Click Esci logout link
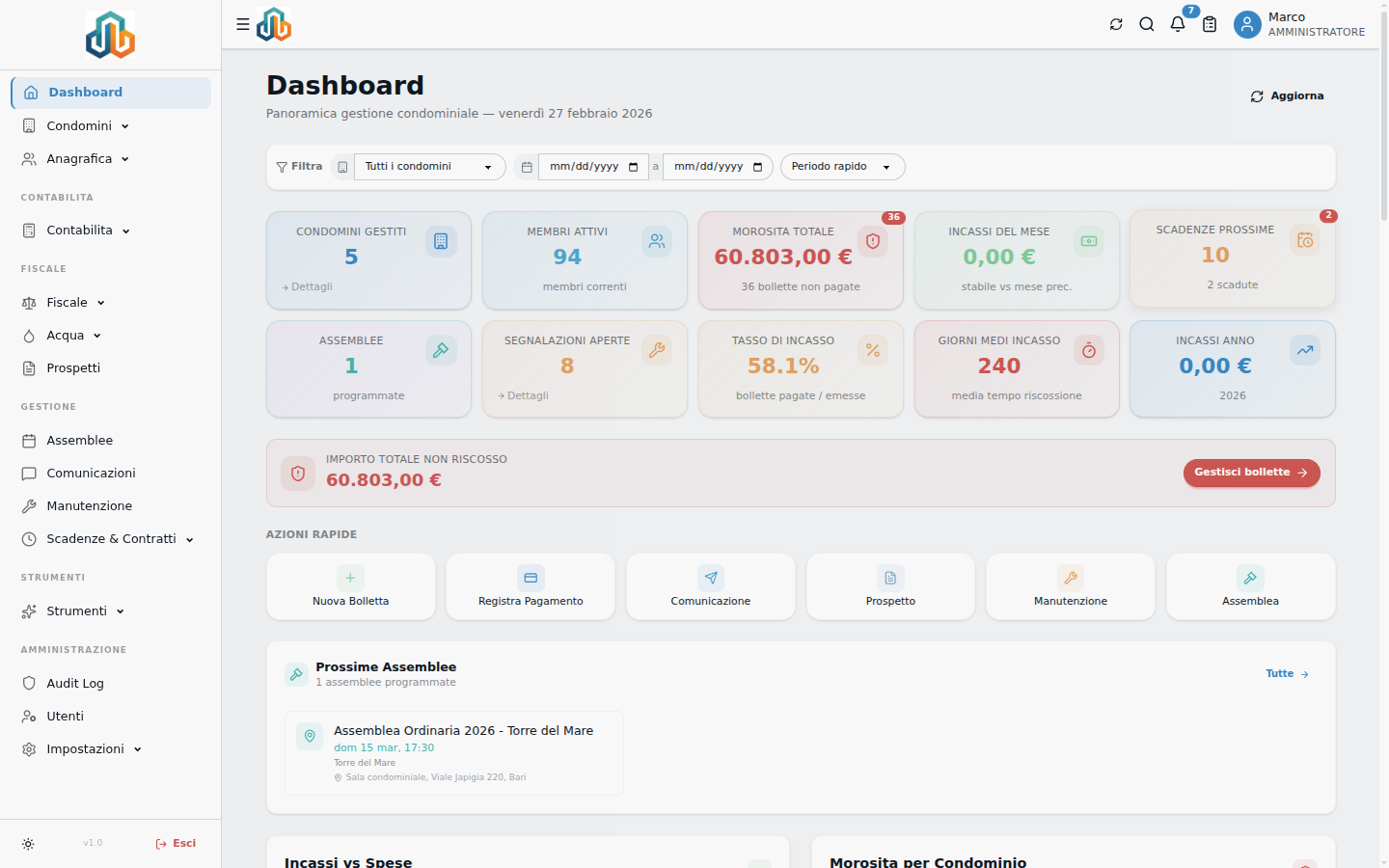The image size is (1389, 868). tap(176, 844)
